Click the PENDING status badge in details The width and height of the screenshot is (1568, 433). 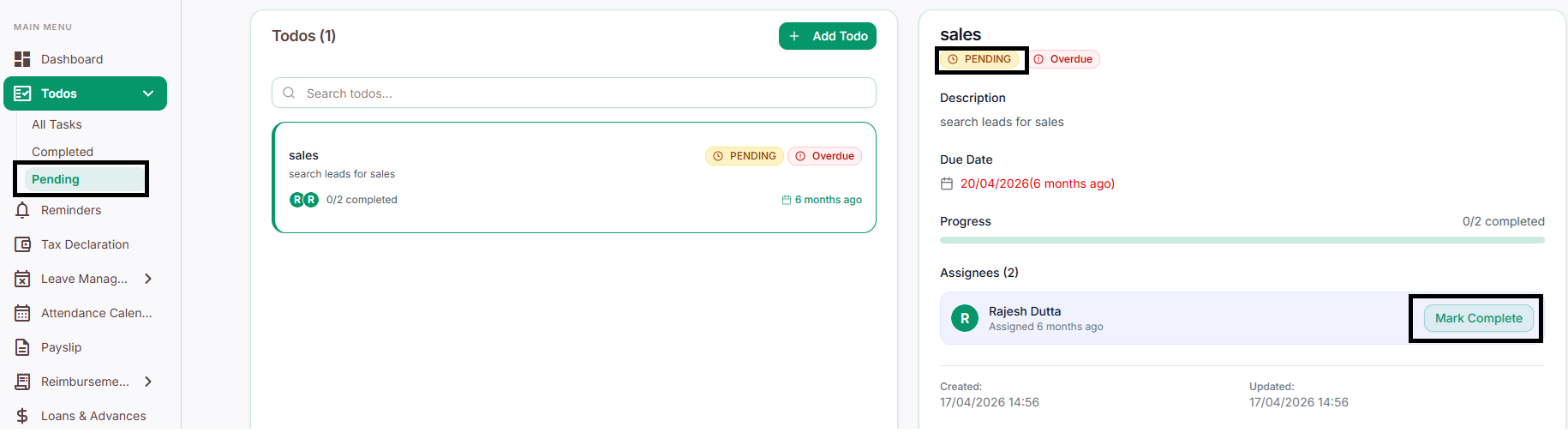coord(979,59)
